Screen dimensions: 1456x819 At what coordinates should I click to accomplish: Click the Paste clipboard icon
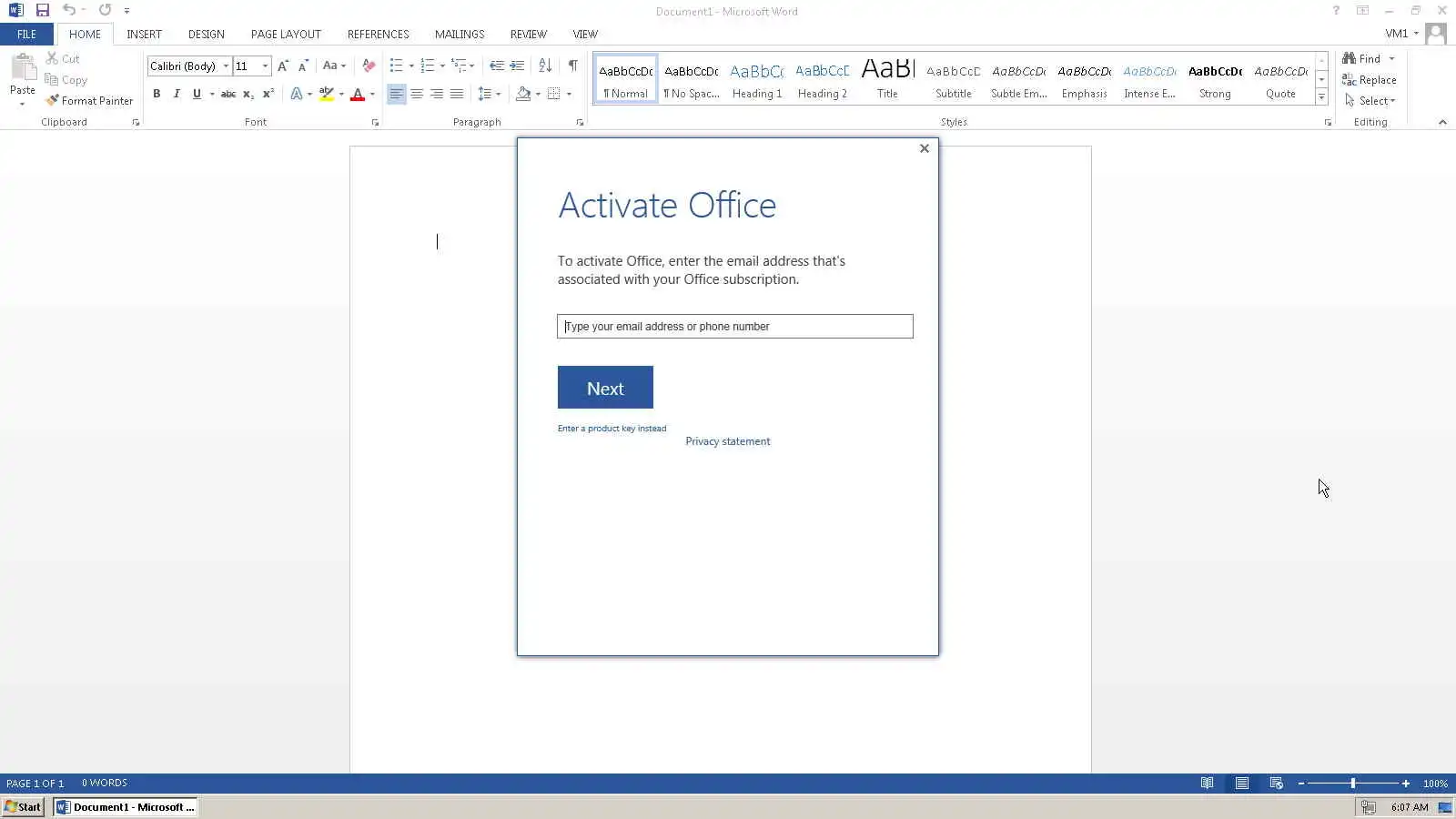pyautogui.click(x=23, y=67)
